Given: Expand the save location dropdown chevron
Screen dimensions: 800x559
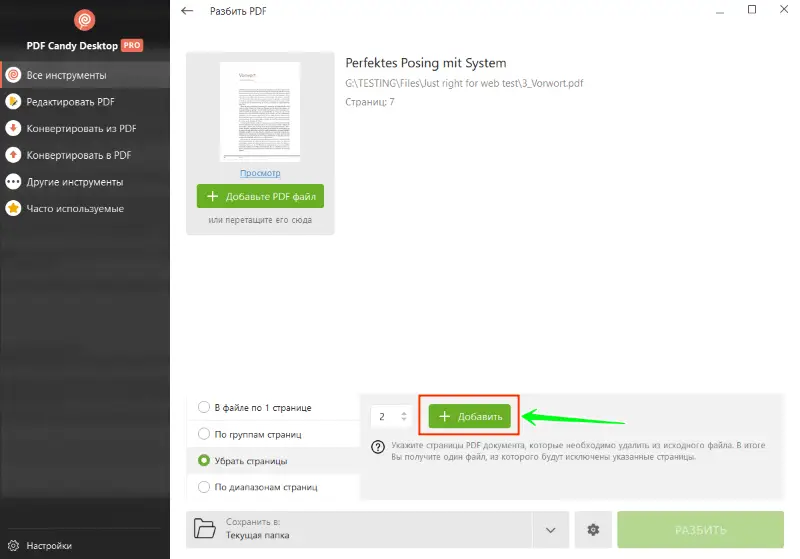Looking at the screenshot, I should click(551, 530).
